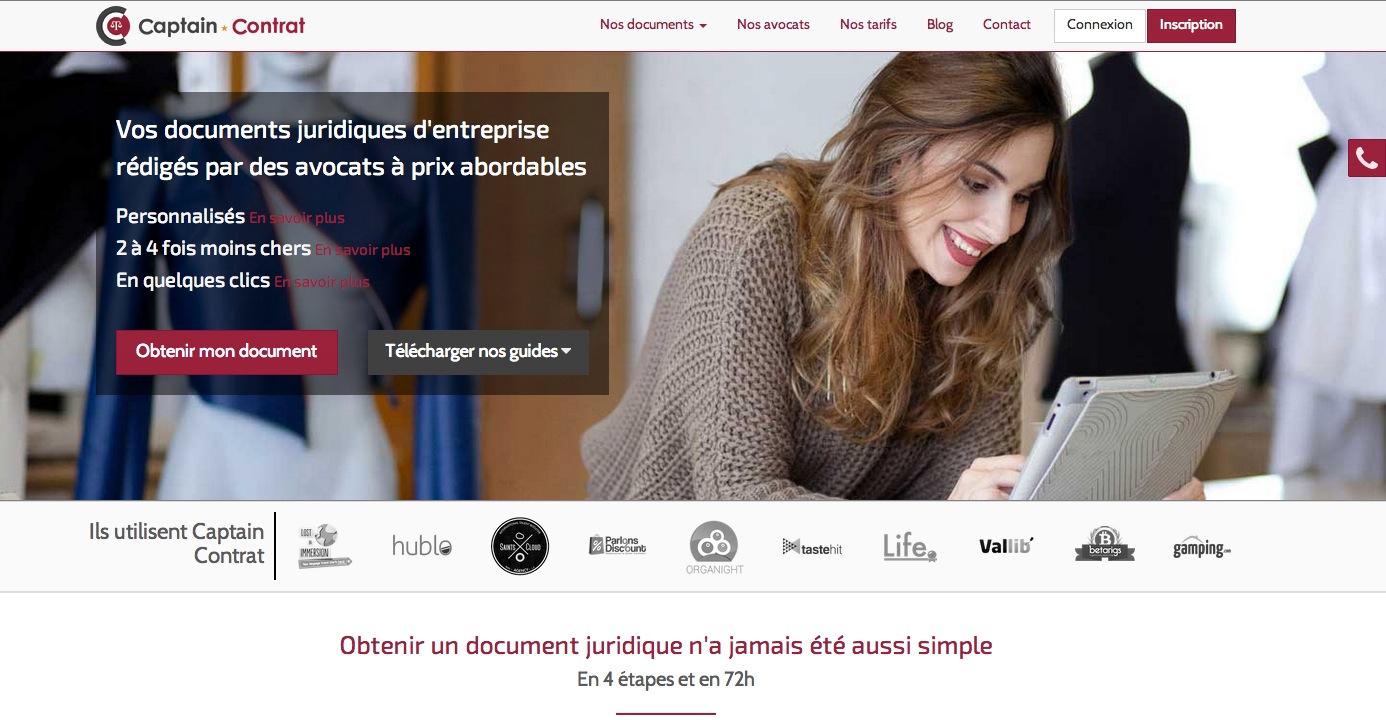The height and width of the screenshot is (720, 1386).
Task: Select the Organight logo
Action: [714, 548]
